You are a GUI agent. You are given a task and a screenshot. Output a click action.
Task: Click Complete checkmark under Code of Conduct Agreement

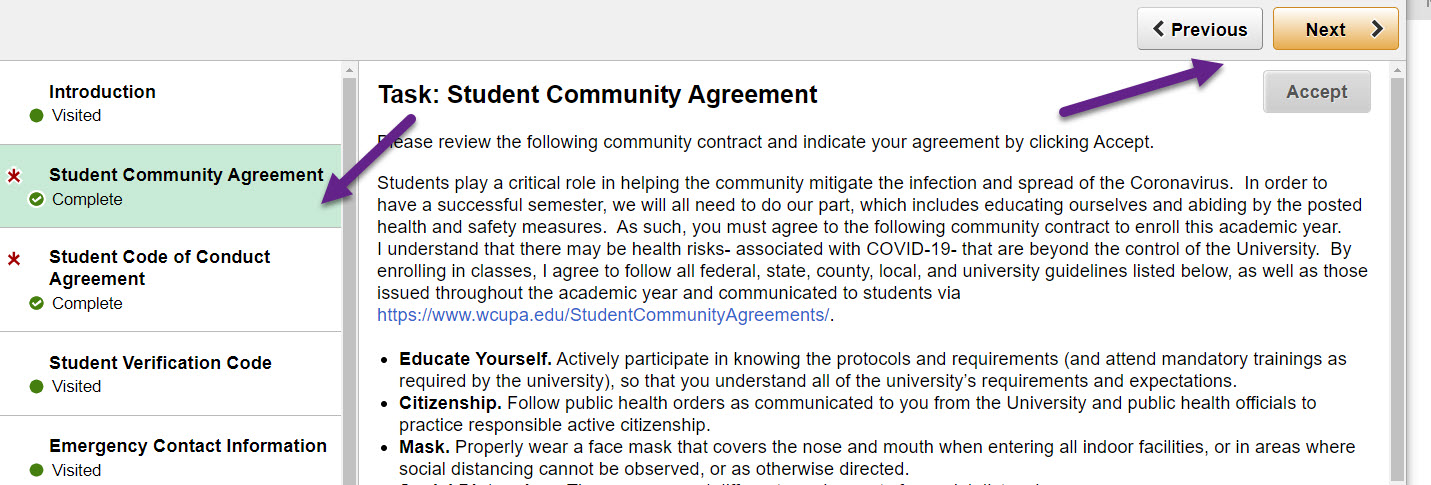[x=37, y=304]
